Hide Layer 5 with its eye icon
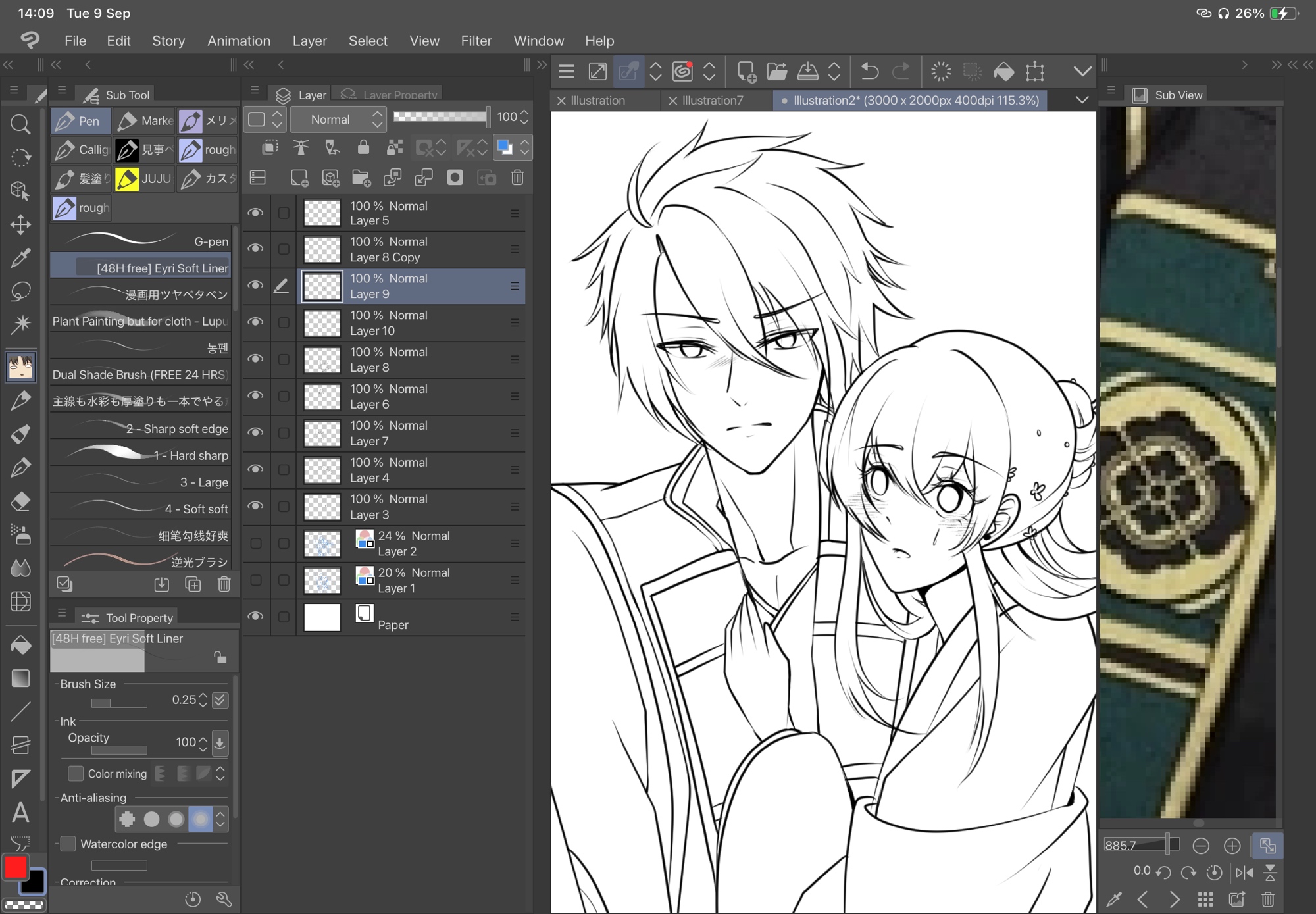1316x914 pixels. (x=255, y=213)
